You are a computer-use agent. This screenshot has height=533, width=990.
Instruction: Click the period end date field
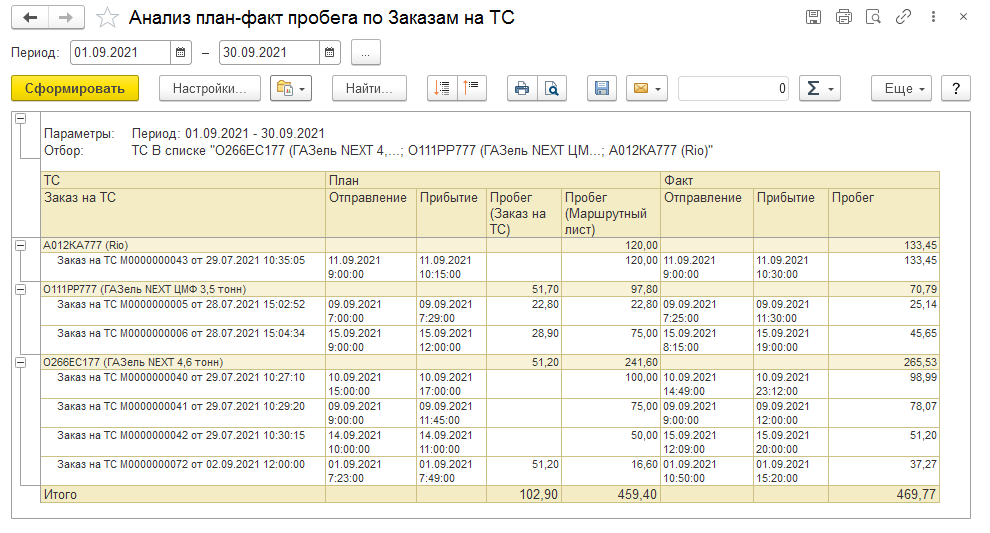click(x=268, y=52)
